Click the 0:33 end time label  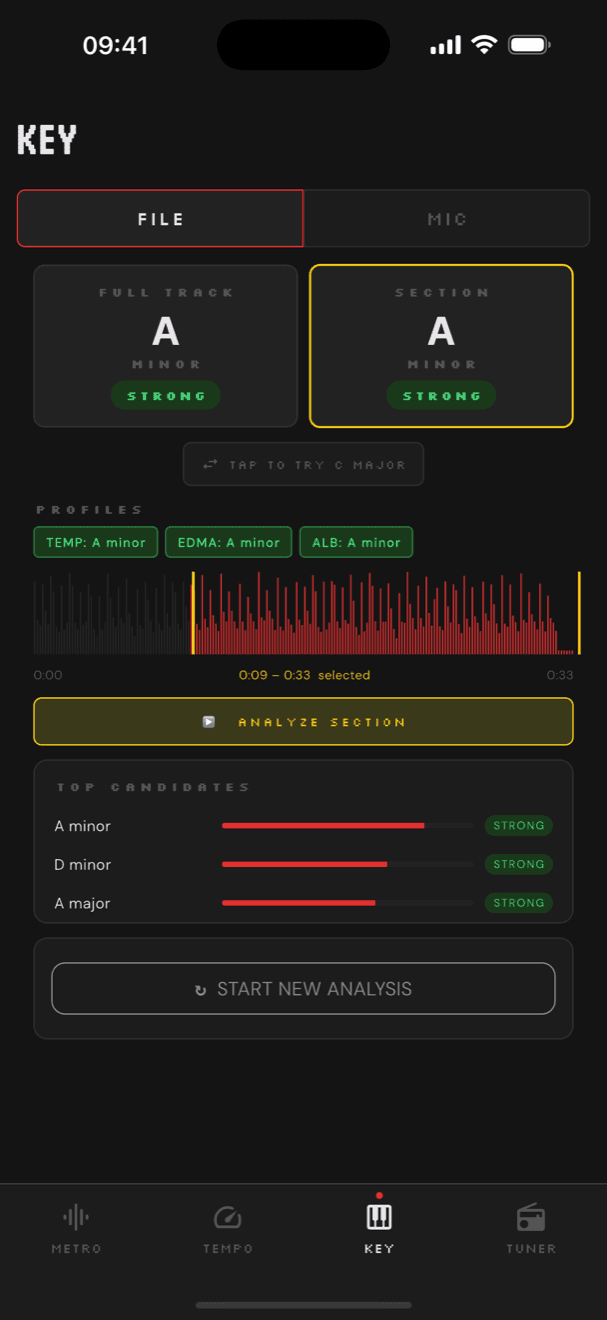pyautogui.click(x=560, y=675)
